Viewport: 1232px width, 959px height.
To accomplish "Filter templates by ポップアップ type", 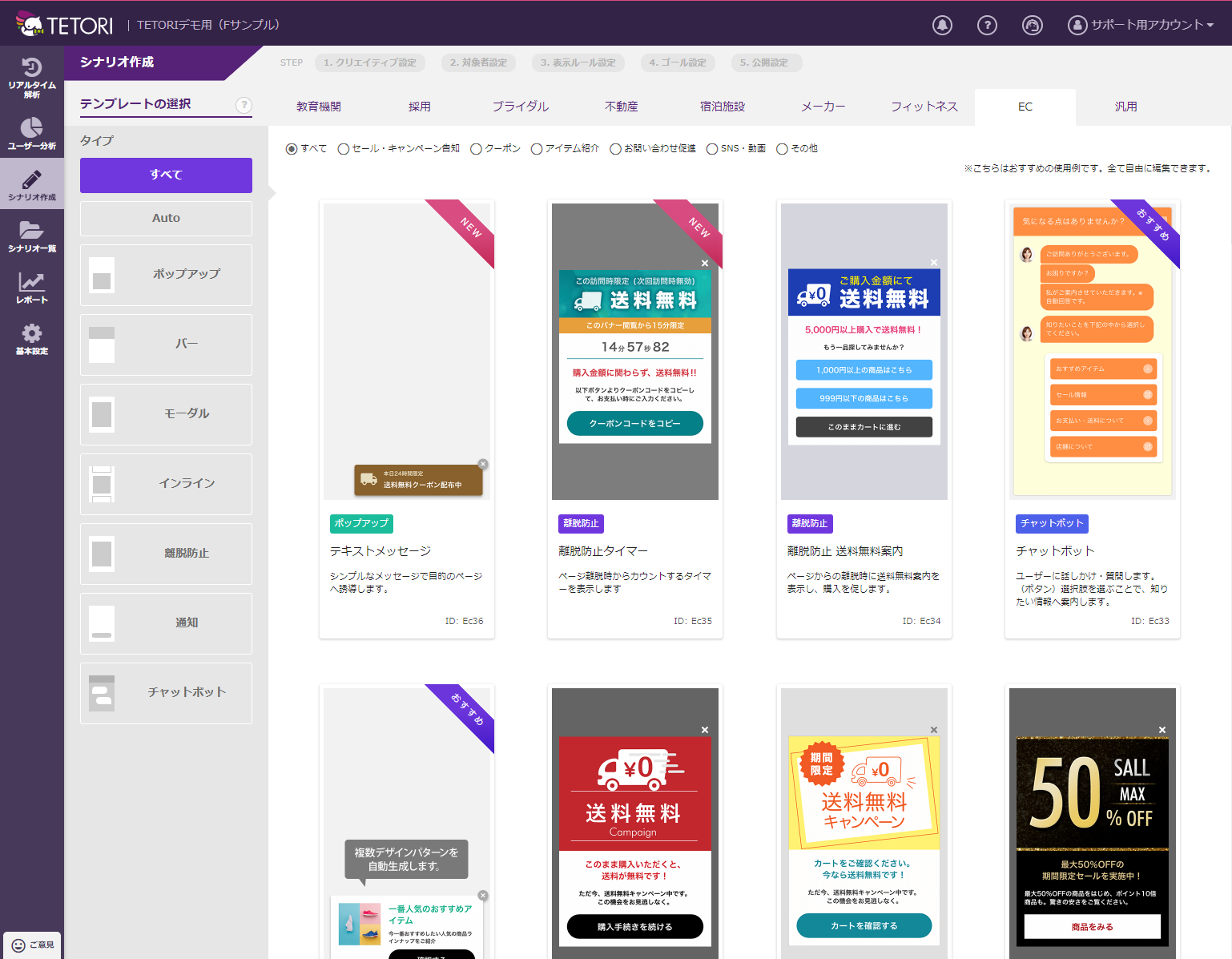I will [x=166, y=274].
